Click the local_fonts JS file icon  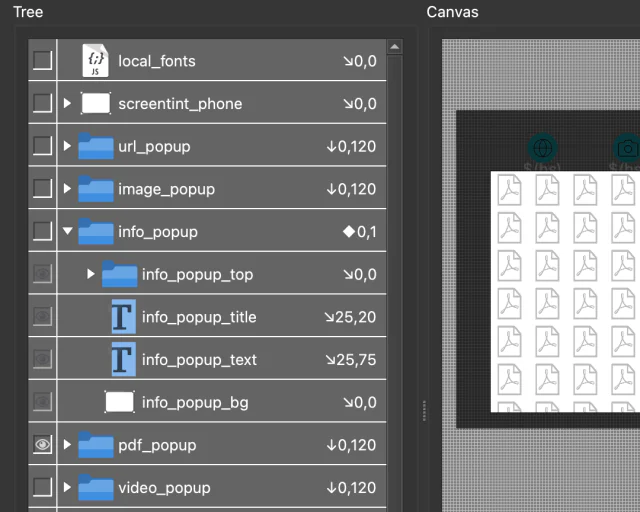click(x=96, y=60)
